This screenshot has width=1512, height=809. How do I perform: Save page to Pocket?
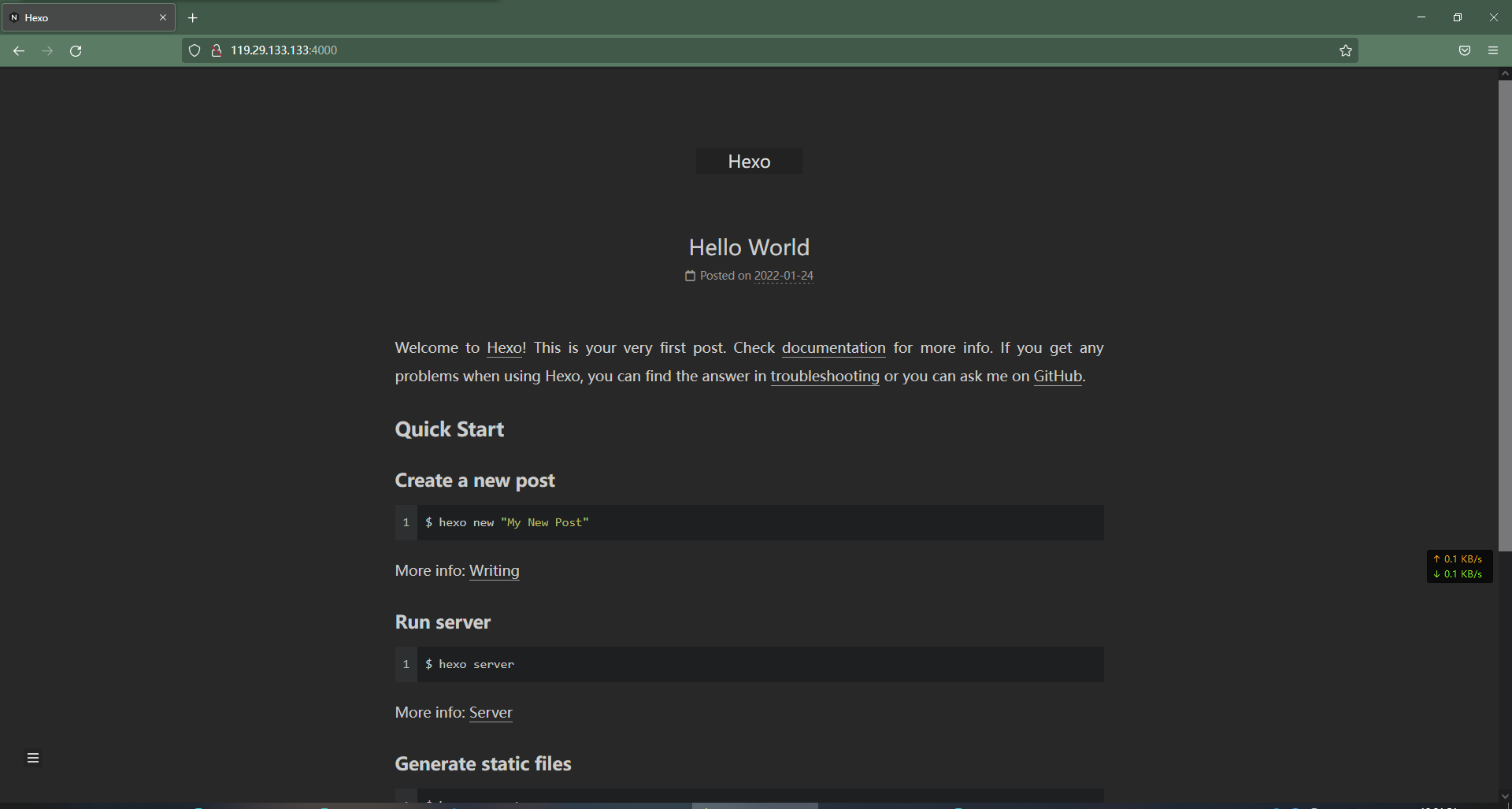point(1464,50)
